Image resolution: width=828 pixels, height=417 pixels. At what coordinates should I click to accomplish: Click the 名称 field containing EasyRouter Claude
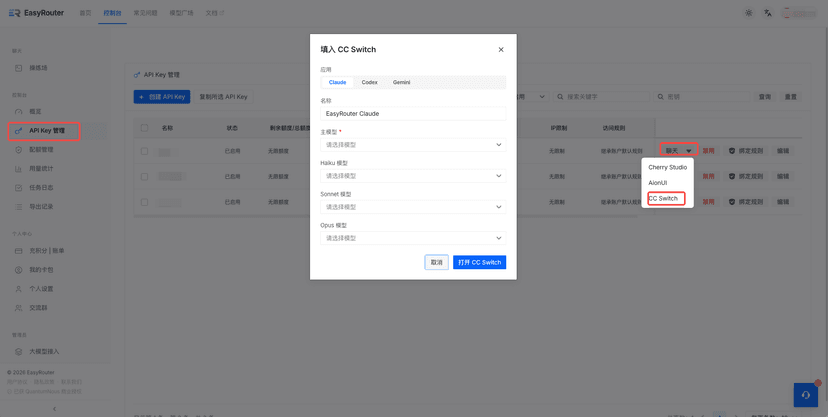click(x=413, y=113)
